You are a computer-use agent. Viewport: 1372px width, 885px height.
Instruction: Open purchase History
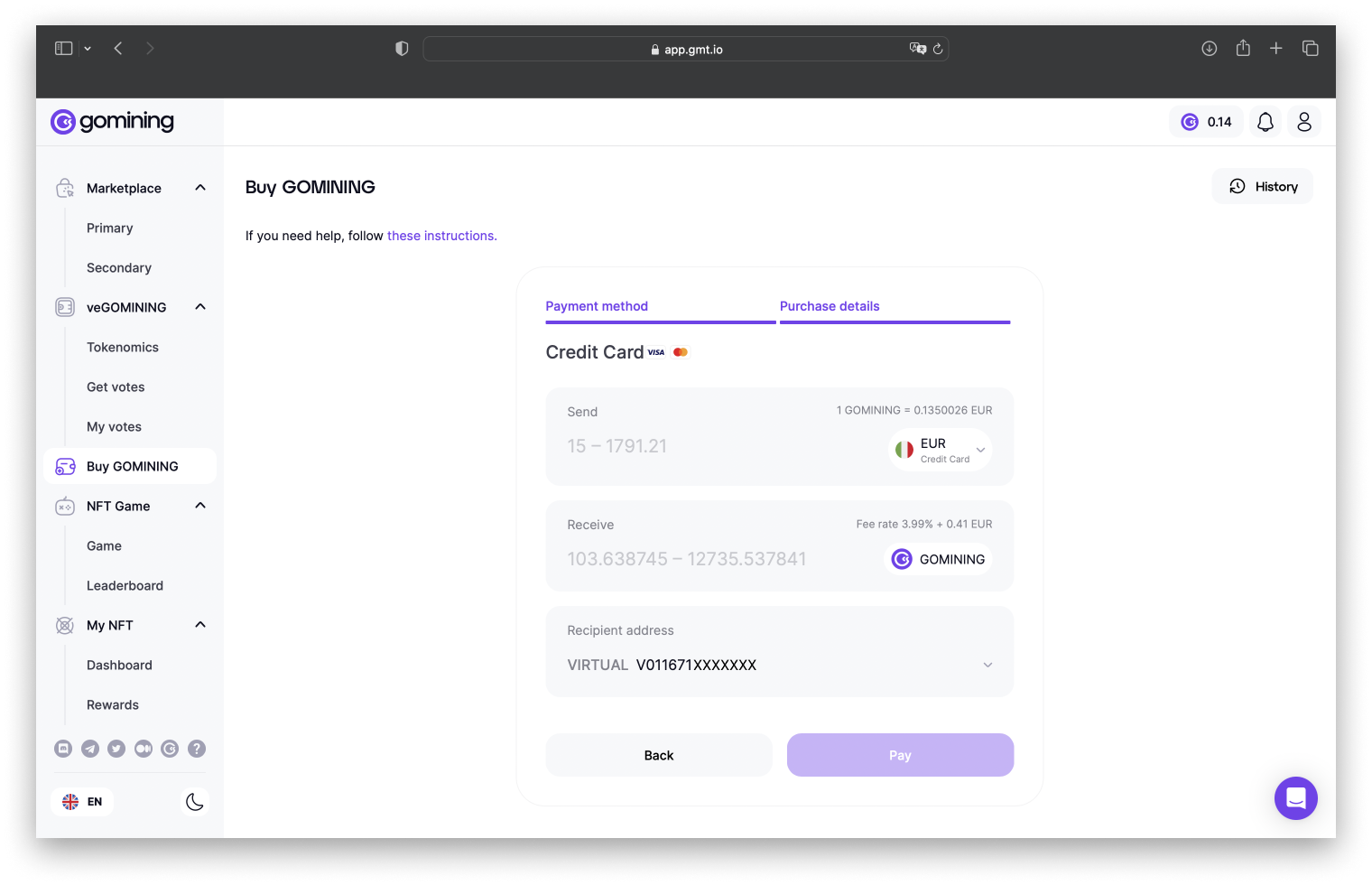click(x=1263, y=186)
